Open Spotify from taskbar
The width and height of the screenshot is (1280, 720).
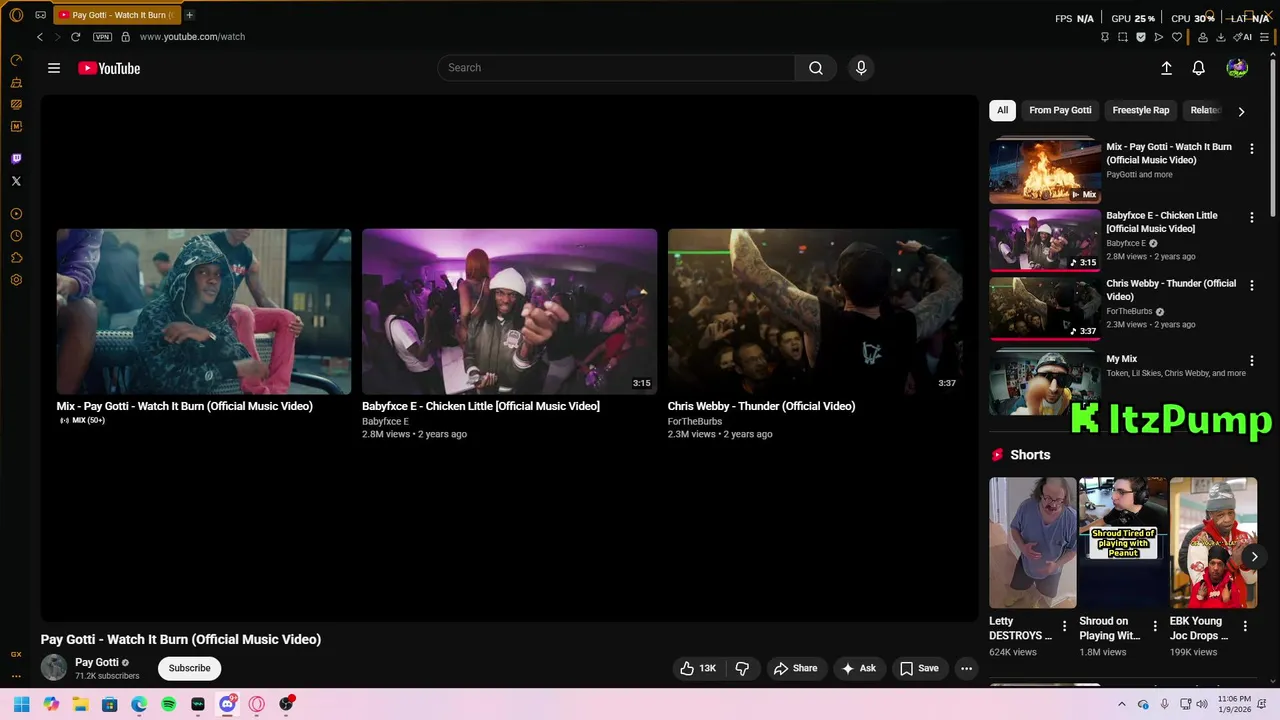tap(168, 704)
